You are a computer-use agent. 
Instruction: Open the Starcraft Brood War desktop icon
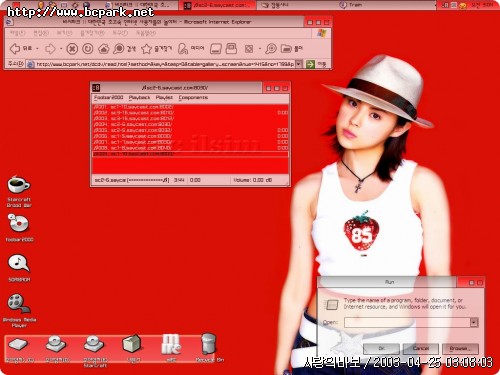(19, 184)
